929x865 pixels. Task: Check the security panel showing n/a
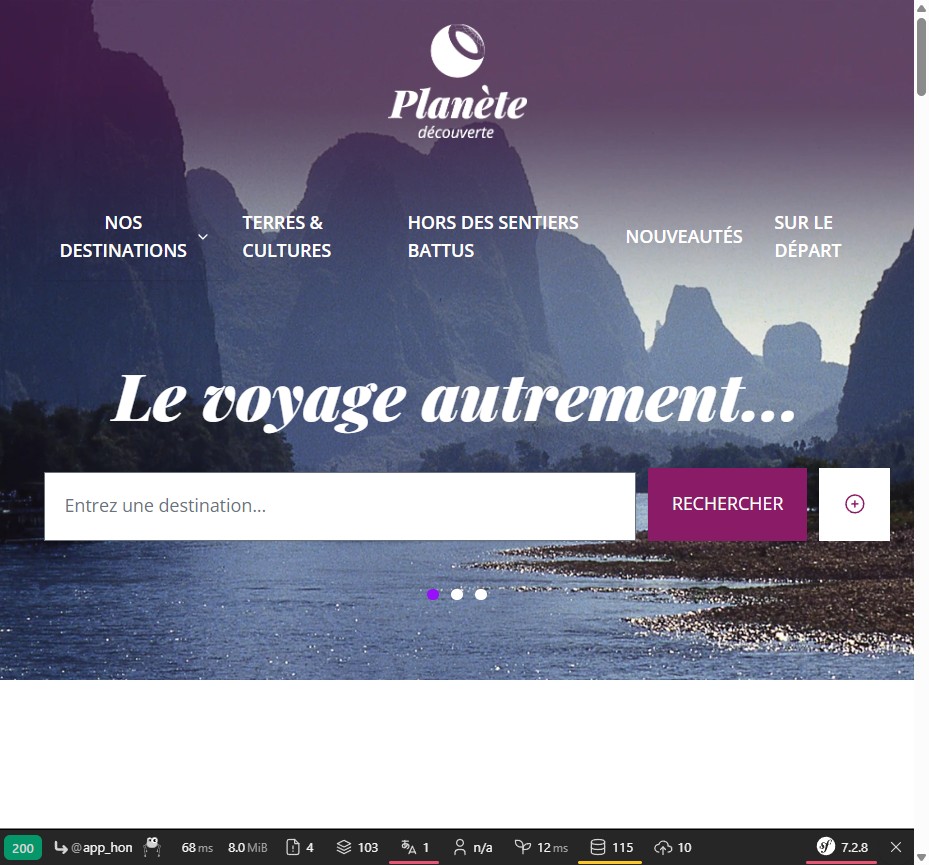pyautogui.click(x=471, y=847)
